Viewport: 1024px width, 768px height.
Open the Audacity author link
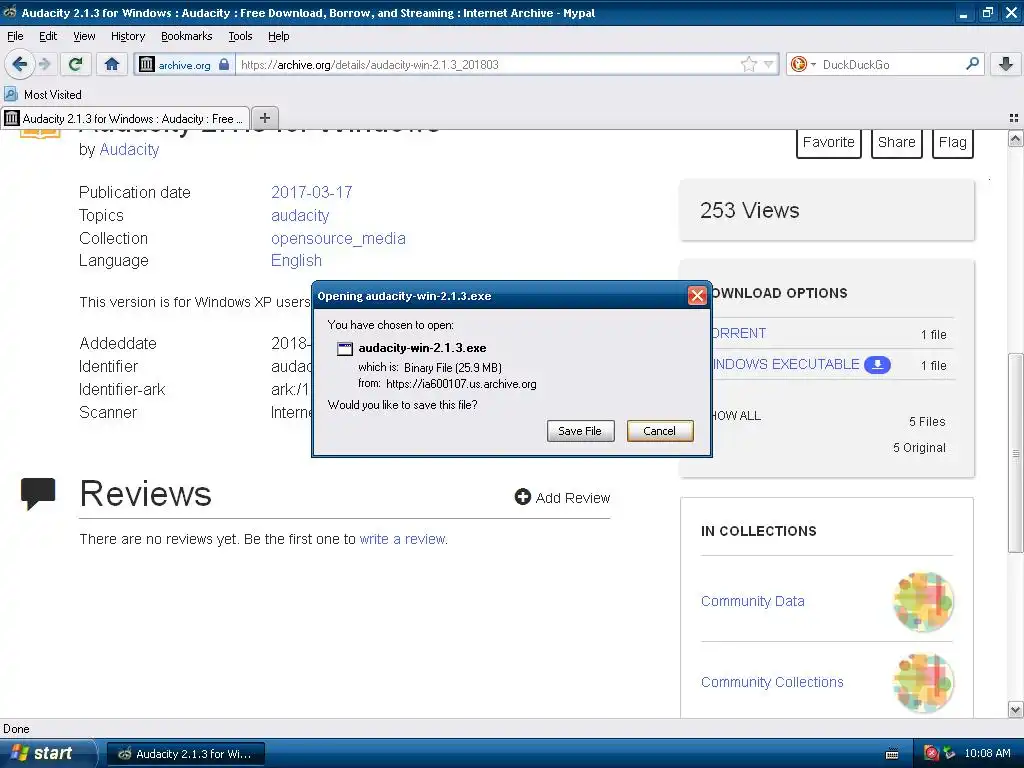point(129,150)
